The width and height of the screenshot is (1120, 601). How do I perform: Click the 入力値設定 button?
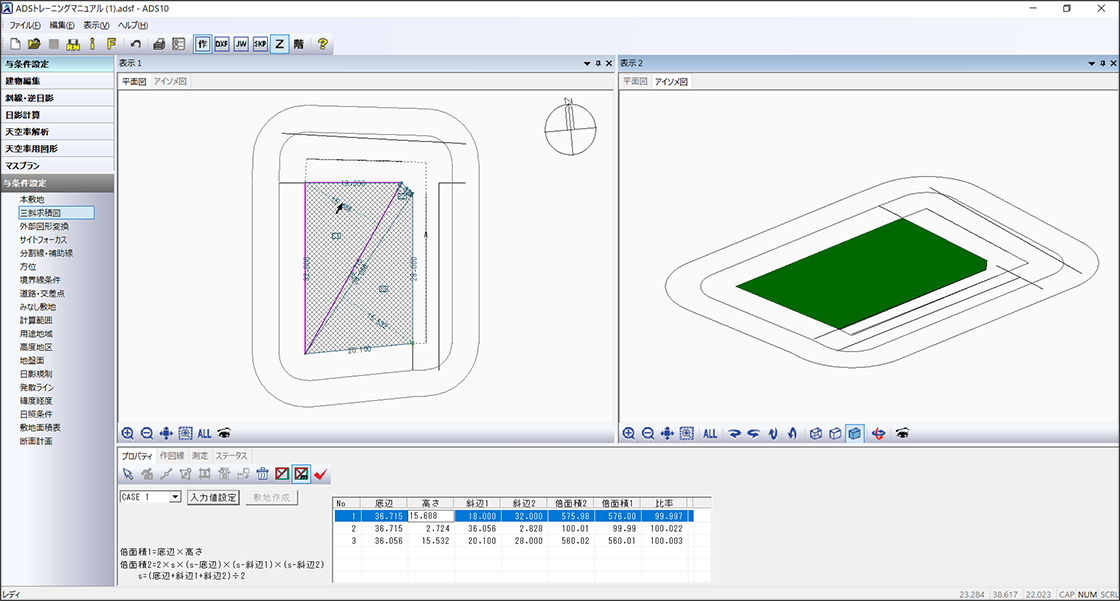tap(214, 497)
